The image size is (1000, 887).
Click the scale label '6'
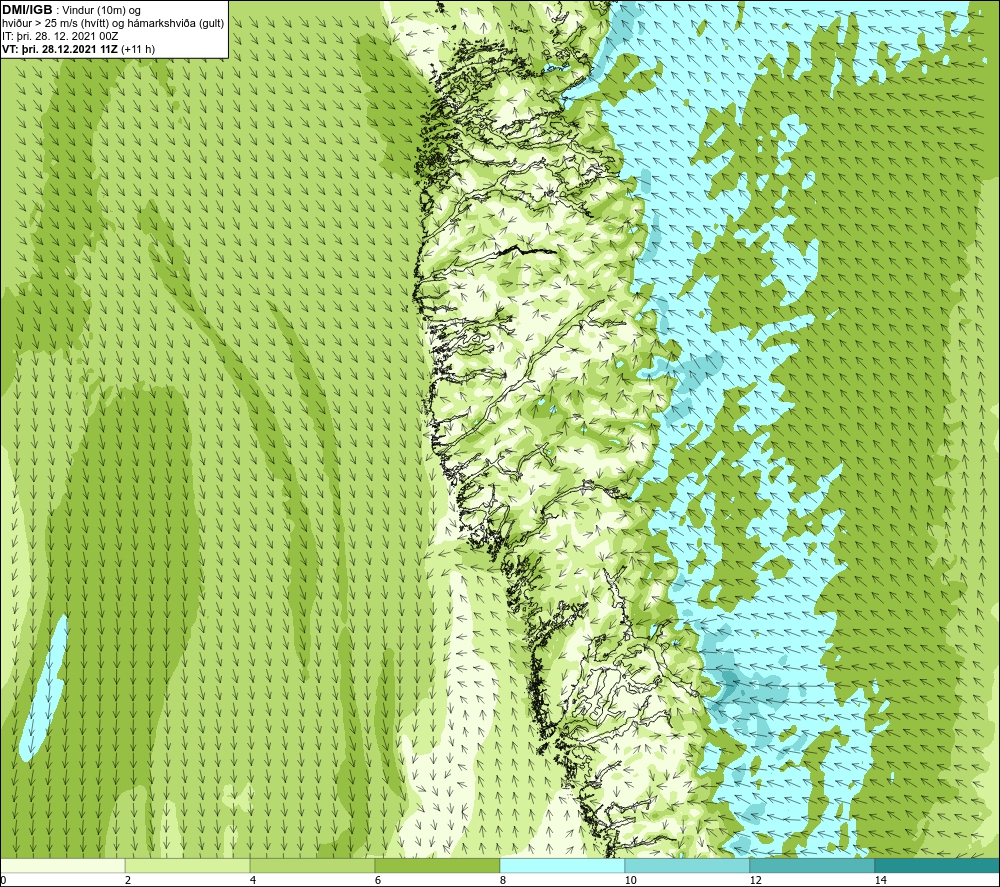click(x=378, y=880)
